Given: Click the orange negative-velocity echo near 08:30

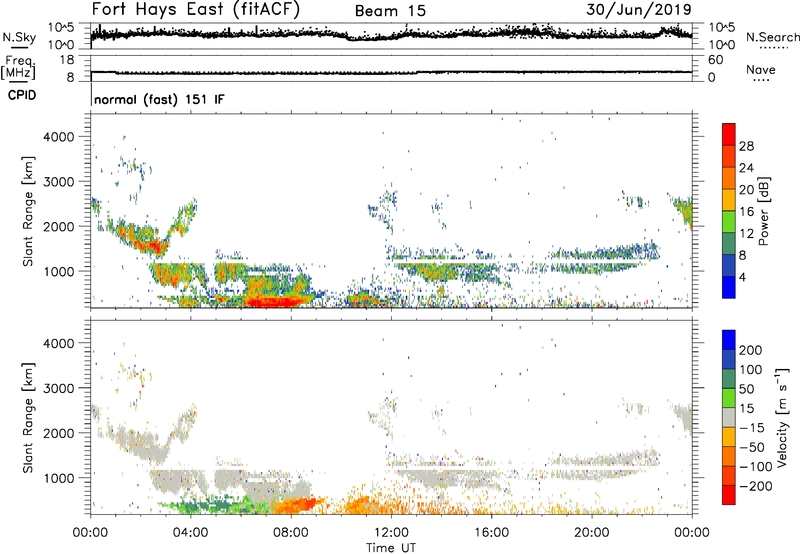Looking at the screenshot, I should click(x=298, y=505).
